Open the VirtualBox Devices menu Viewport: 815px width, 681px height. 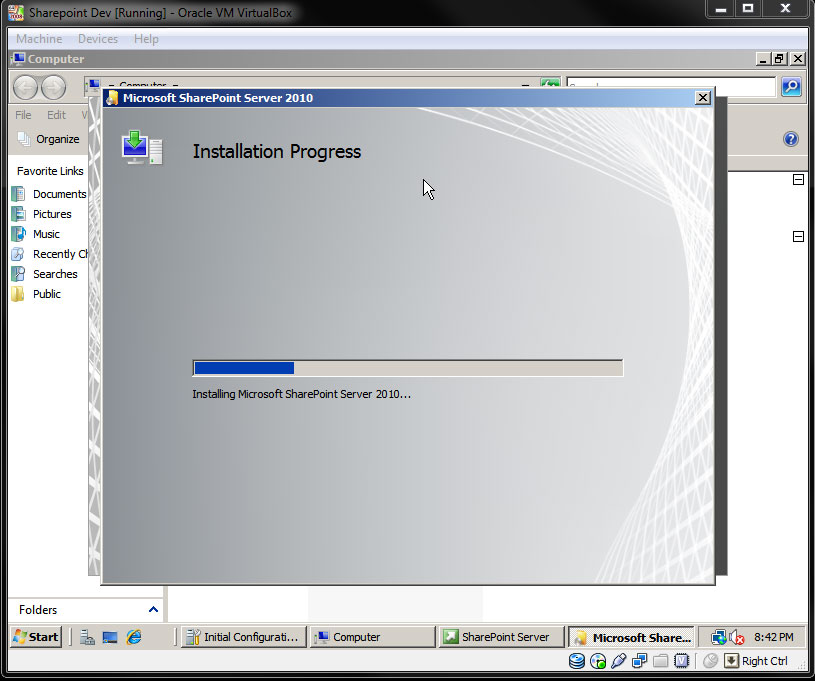point(98,39)
